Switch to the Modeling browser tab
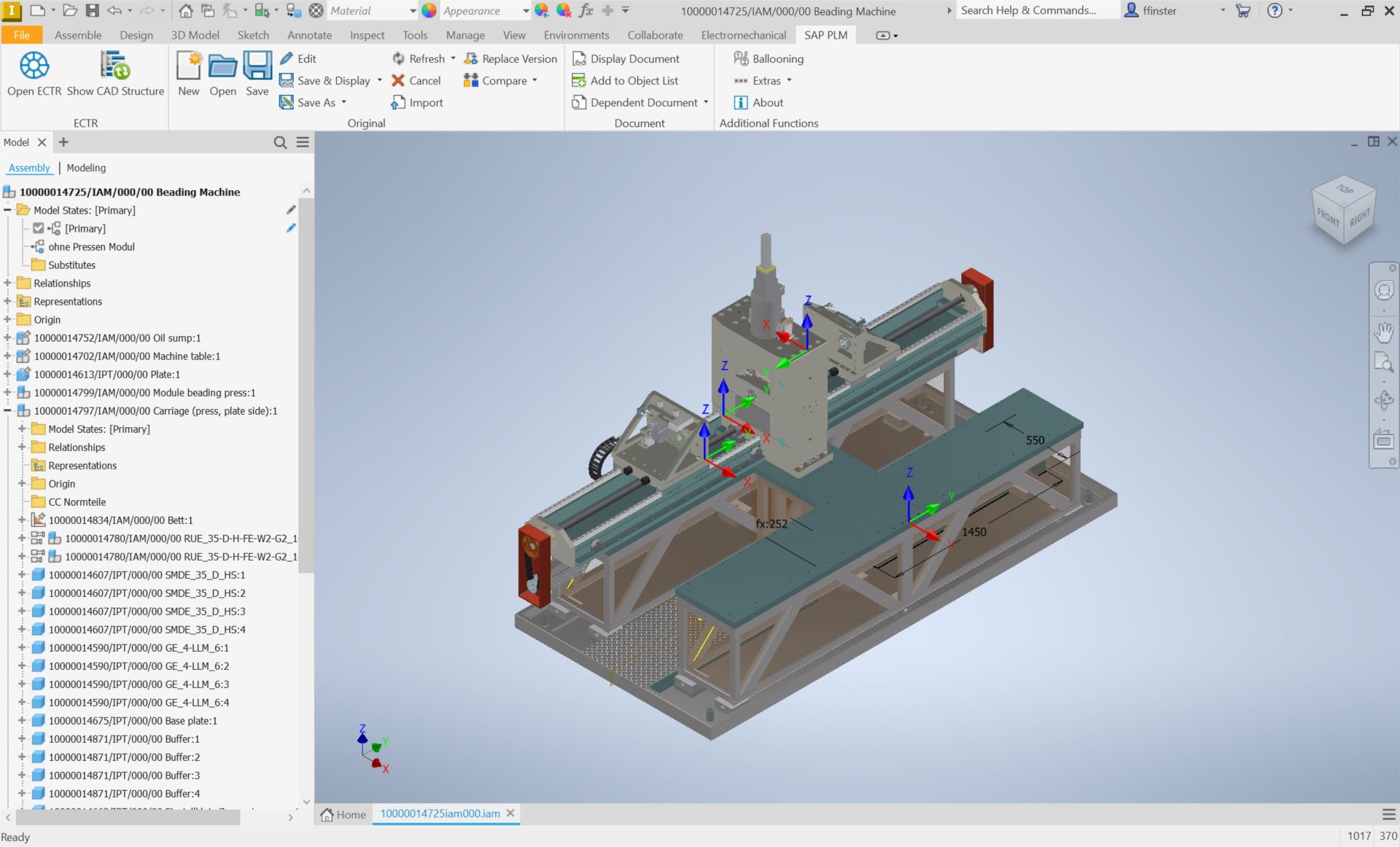The image size is (1400, 847). 86,168
